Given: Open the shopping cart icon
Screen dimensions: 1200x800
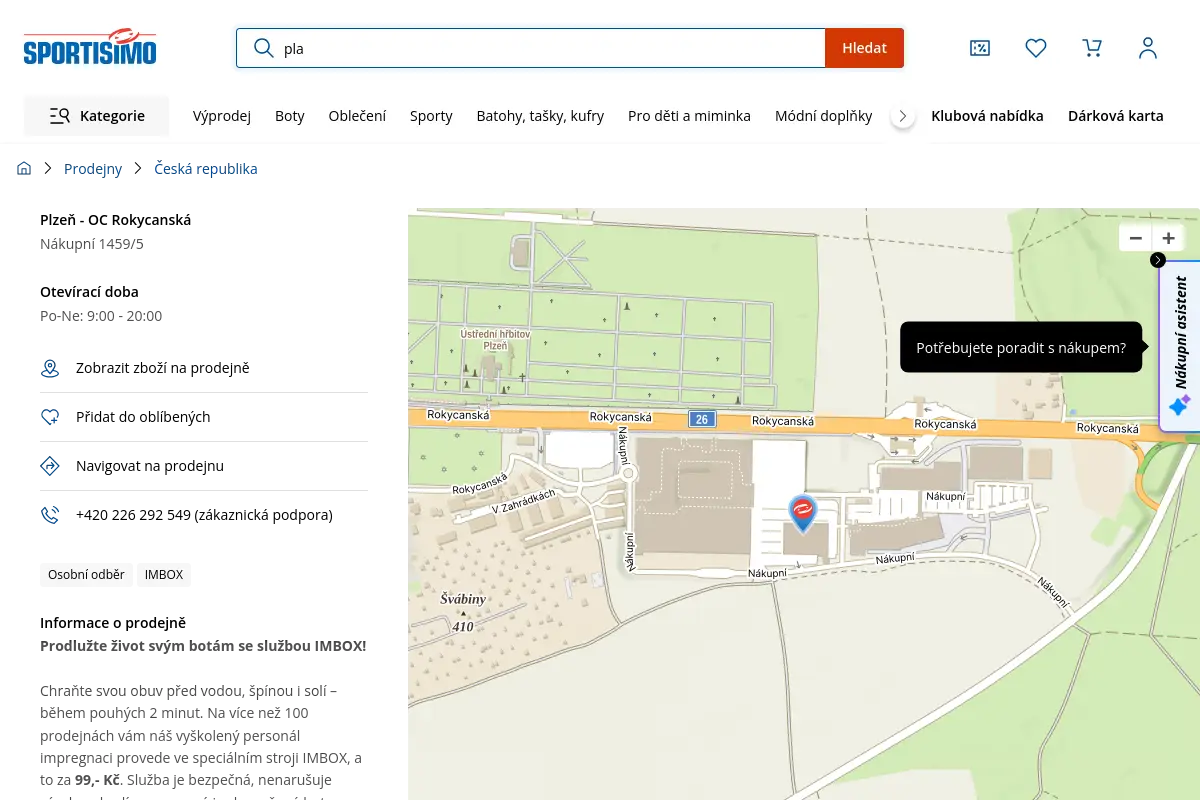Looking at the screenshot, I should (1092, 48).
